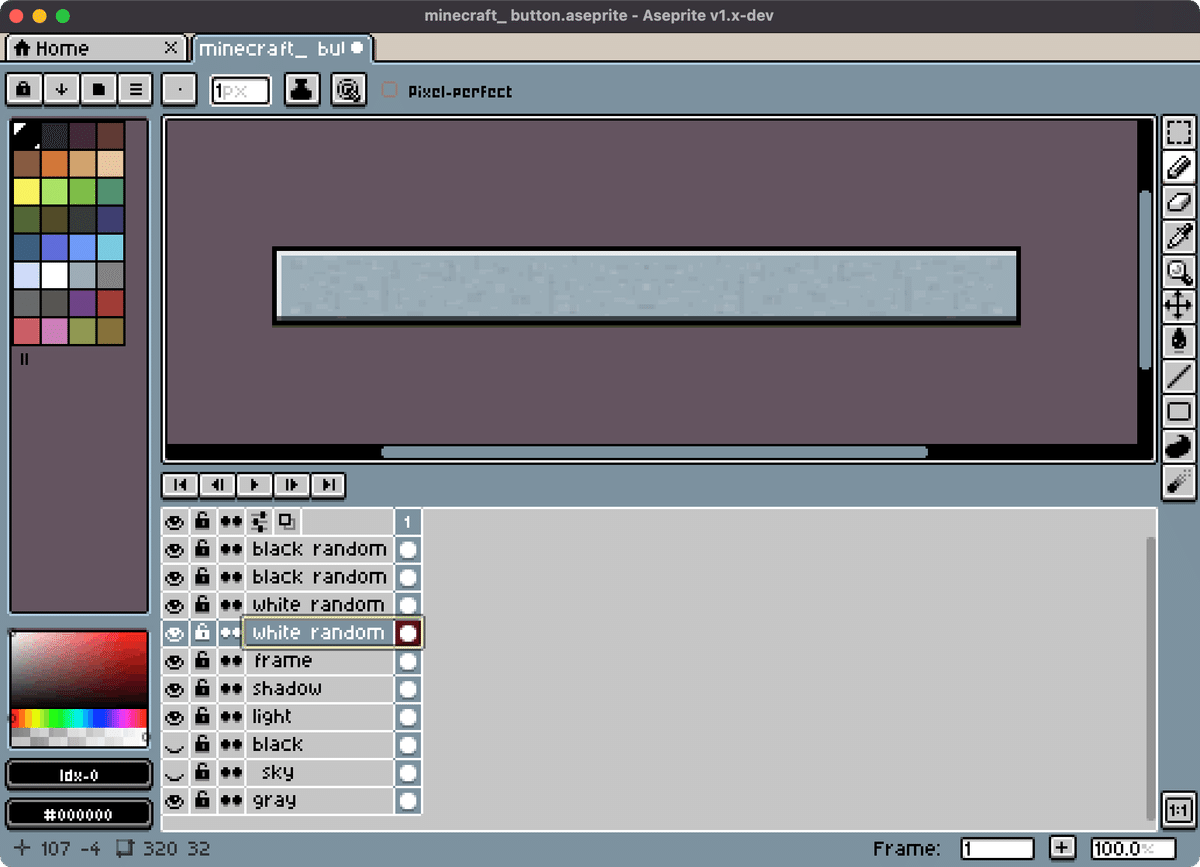Show the hidden black layer
This screenshot has width=1200, height=867.
click(x=175, y=745)
